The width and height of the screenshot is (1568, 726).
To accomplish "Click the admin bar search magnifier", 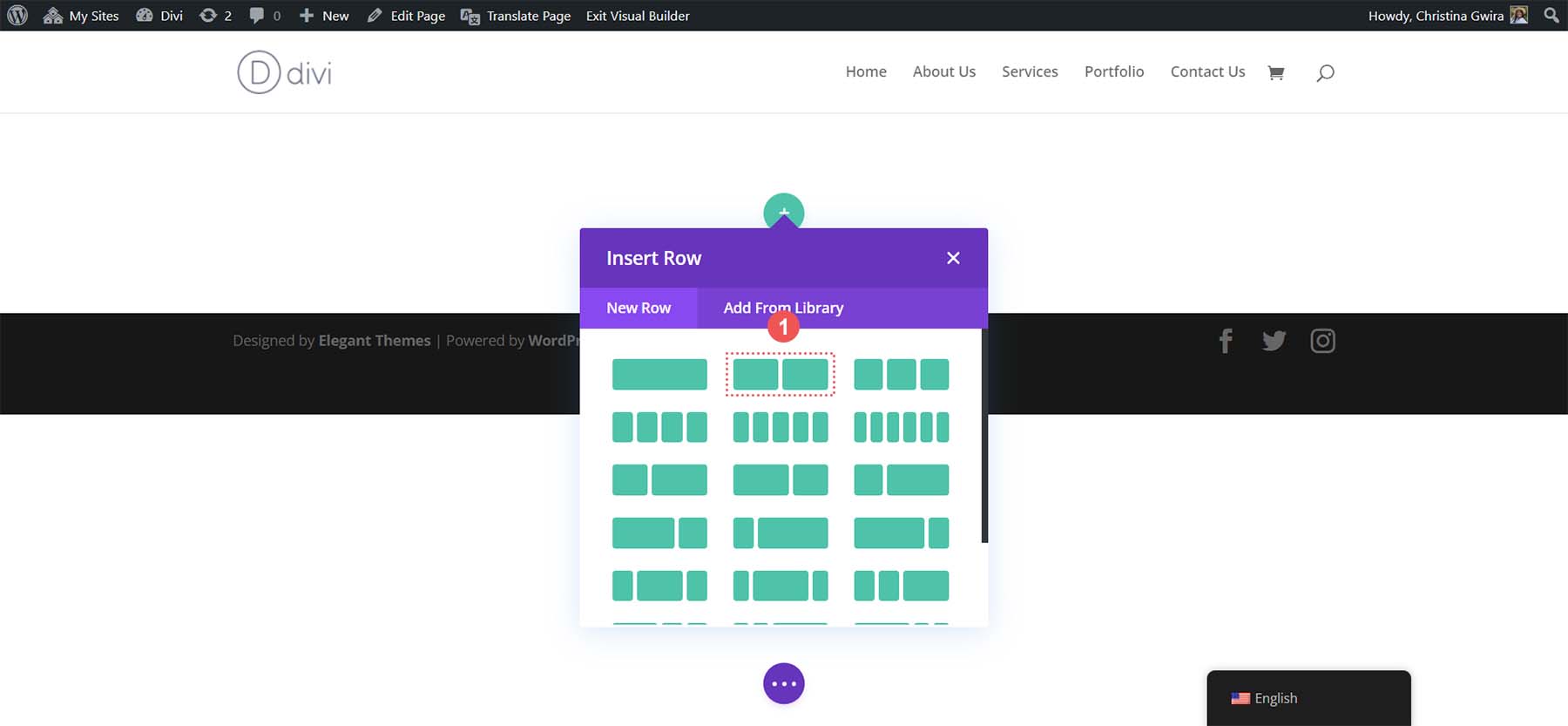I will (x=1551, y=16).
